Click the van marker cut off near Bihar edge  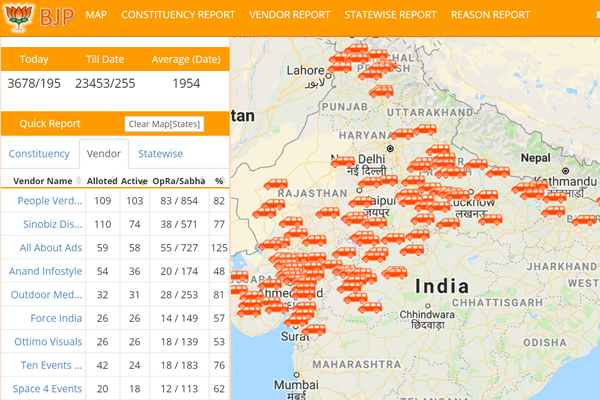click(x=584, y=220)
